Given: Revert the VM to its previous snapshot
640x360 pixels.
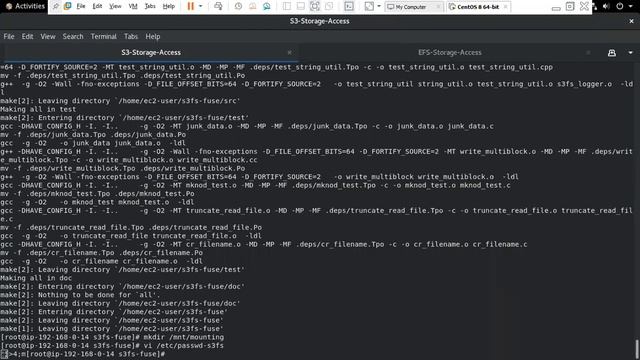Looking at the screenshot, I should tap(253, 7).
